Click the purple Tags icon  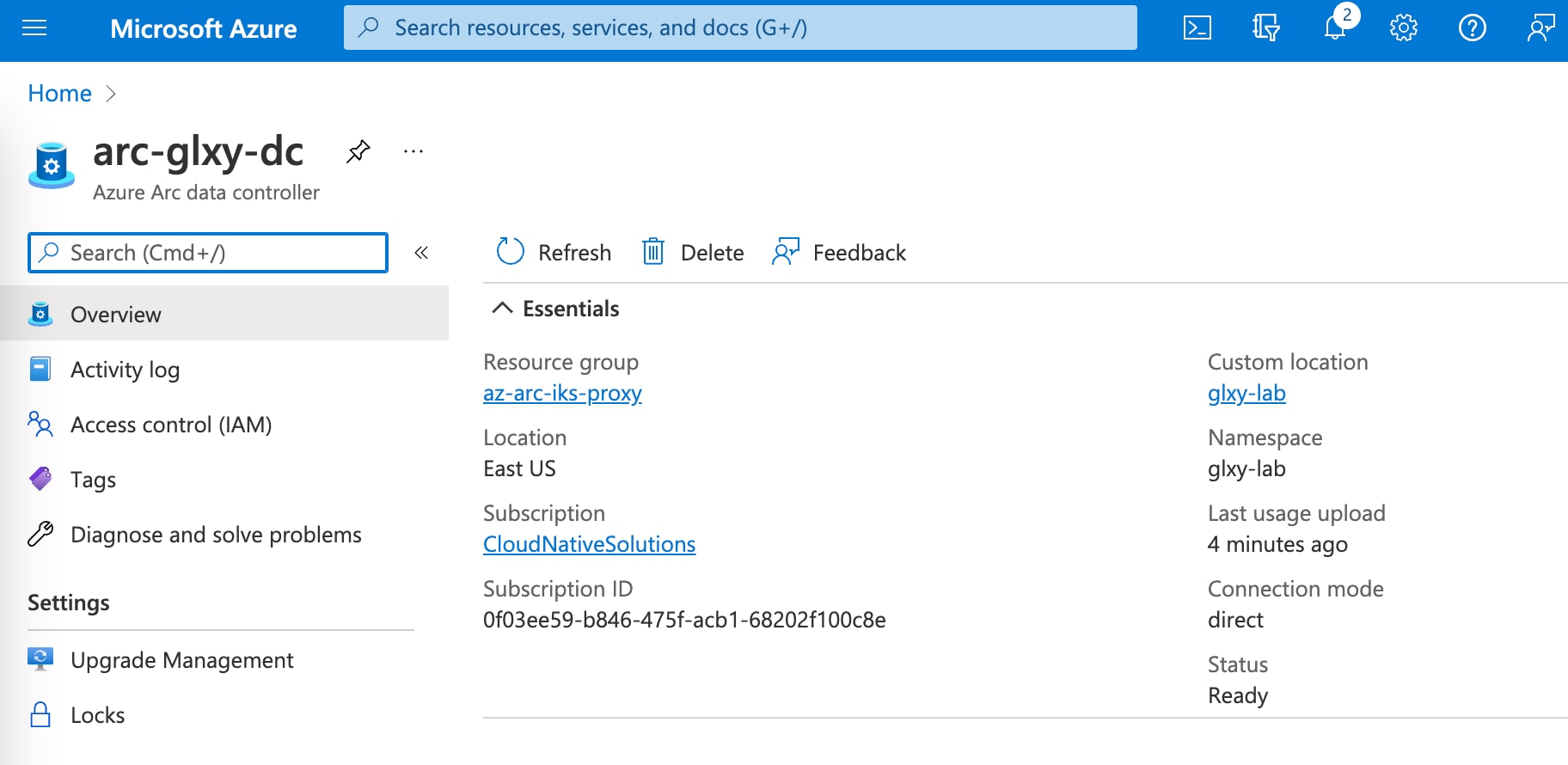[40, 479]
